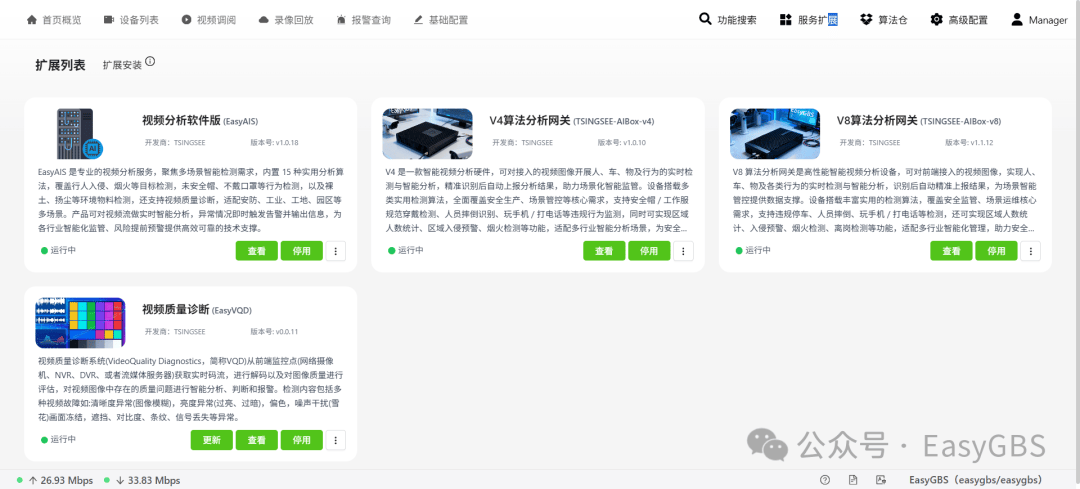Image resolution: width=1080 pixels, height=489 pixels.
Task: Click the 视频分析软件版 (EasyAIS) title
Action: 200,121
